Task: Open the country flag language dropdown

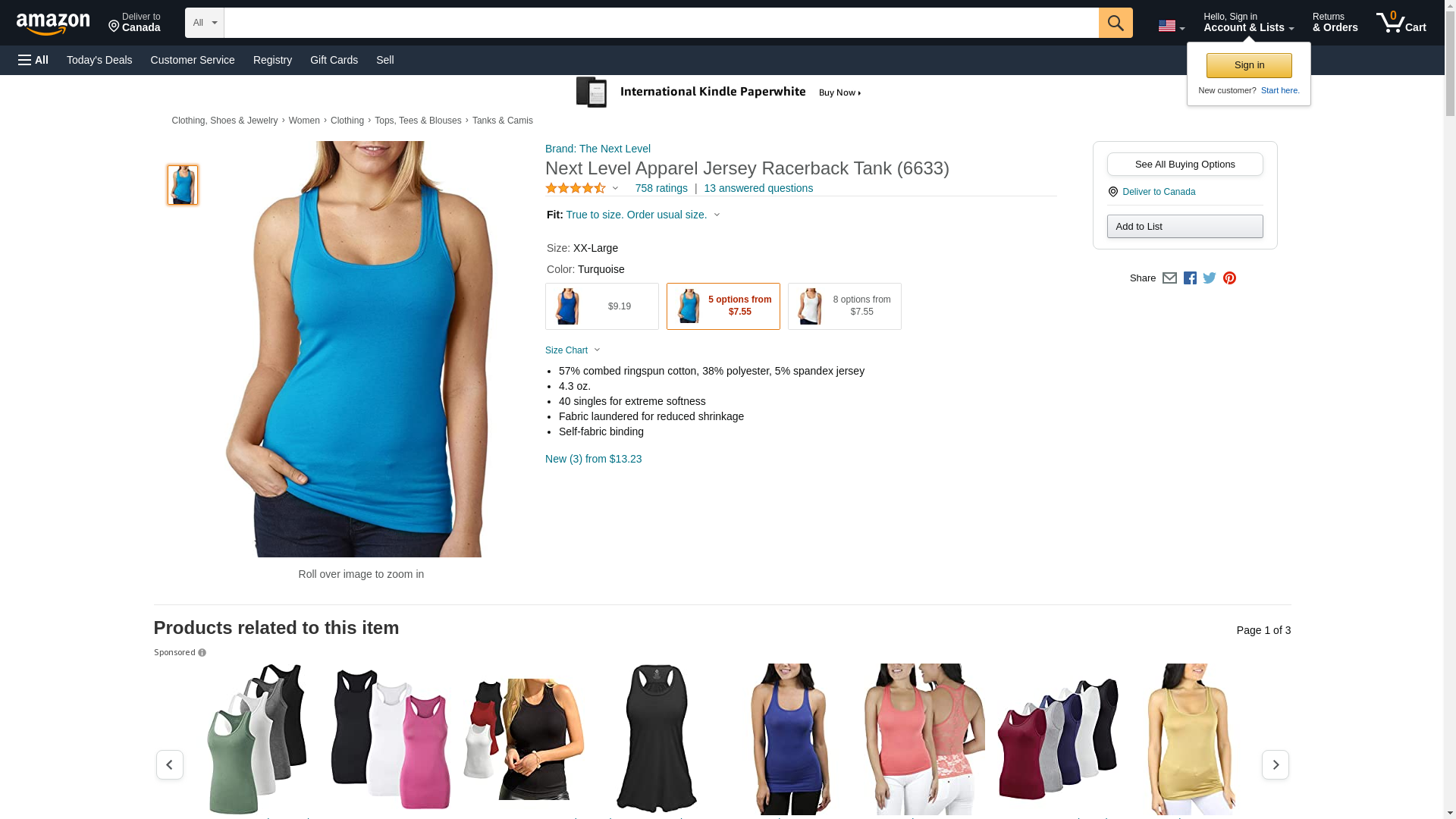Action: (1171, 27)
